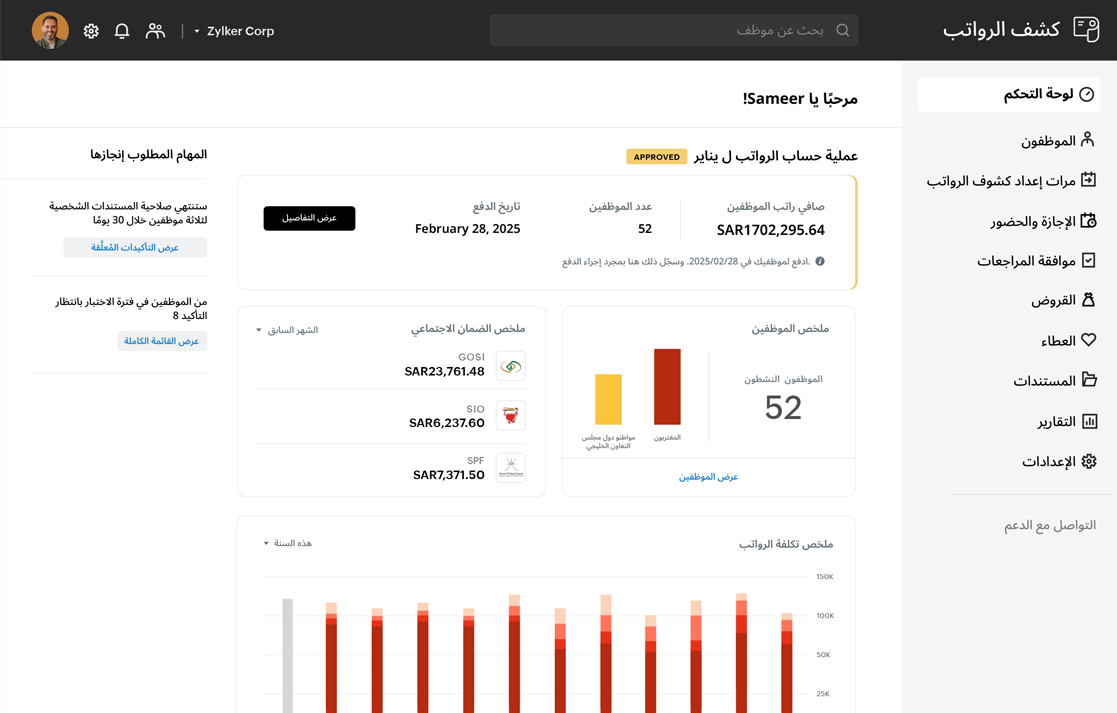Screen dimensions: 1117x713
Task: Open the المستندات documents folder icon
Action: coord(1090,378)
